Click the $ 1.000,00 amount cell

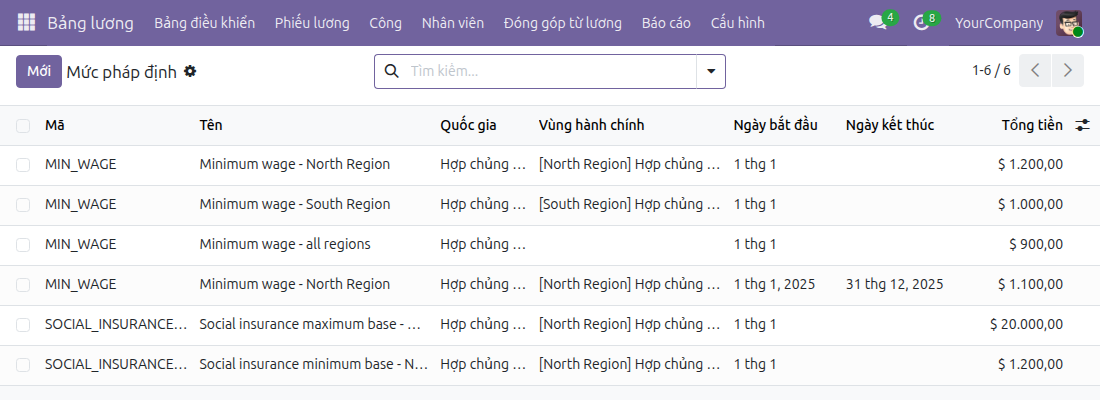click(x=1031, y=204)
